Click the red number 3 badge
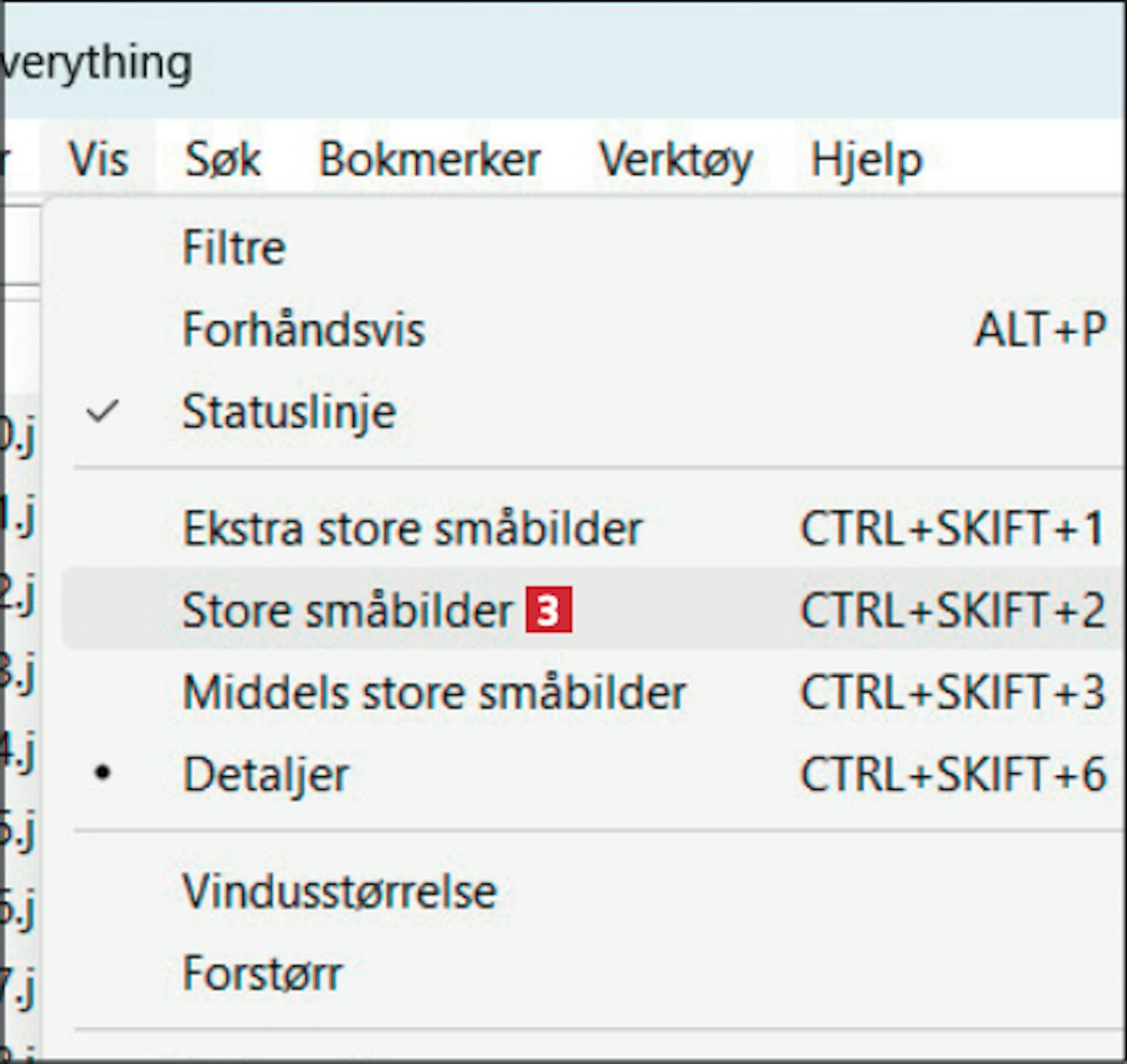This screenshot has height=1064, width=1127. coord(548,610)
